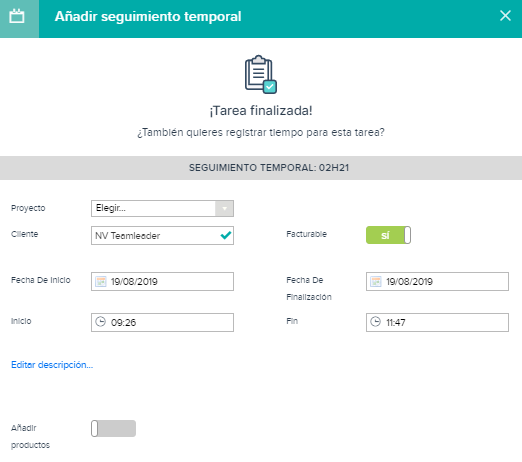Open the Editar descripción link
Image resolution: width=522 pixels, height=462 pixels.
tap(52, 365)
